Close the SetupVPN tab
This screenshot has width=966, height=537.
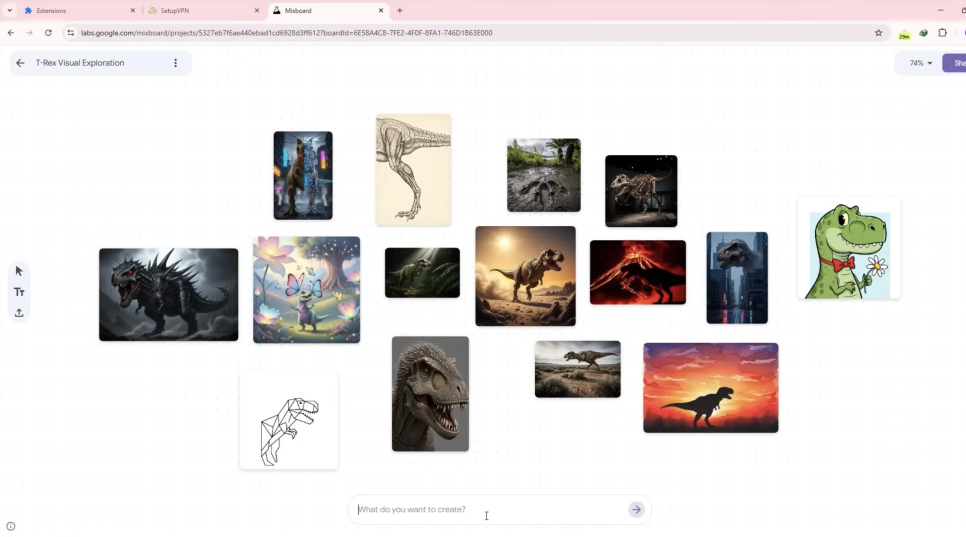(257, 10)
